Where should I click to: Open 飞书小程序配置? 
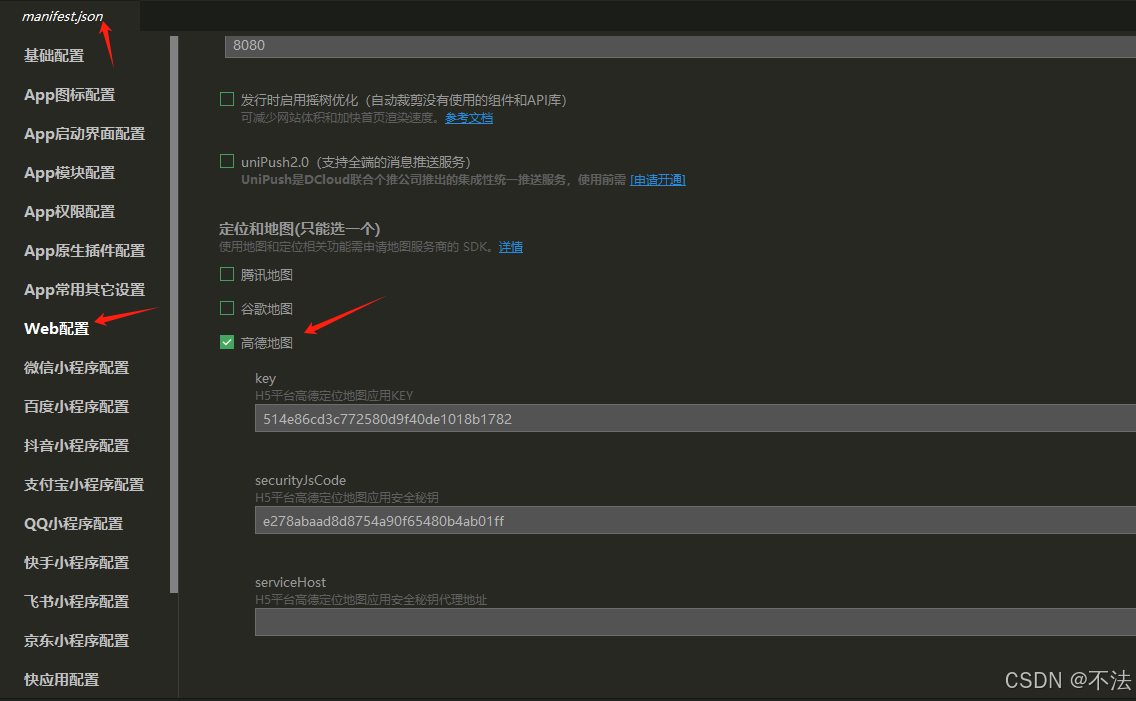pyautogui.click(x=76, y=603)
